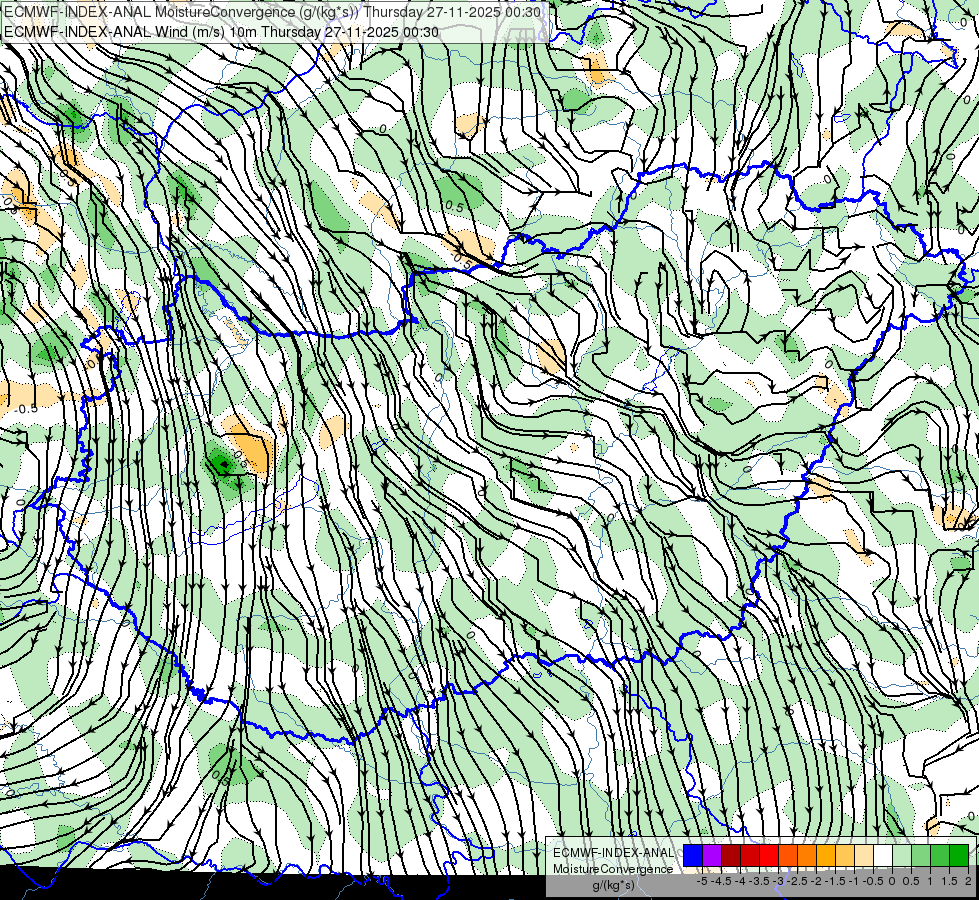Pick the palest green legend swatch
Image resolution: width=979 pixels, height=900 pixels.
902,855
